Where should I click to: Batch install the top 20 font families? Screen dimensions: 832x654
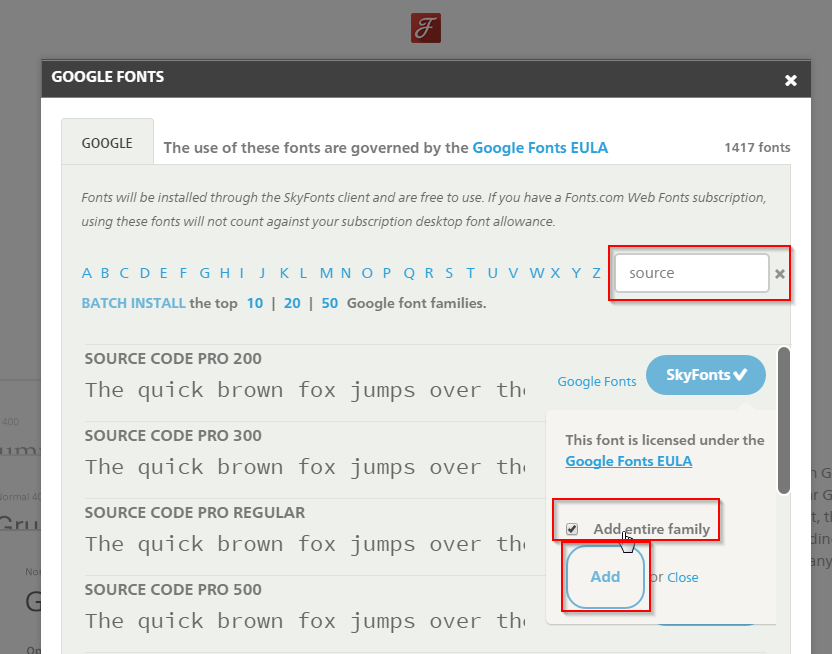click(292, 303)
